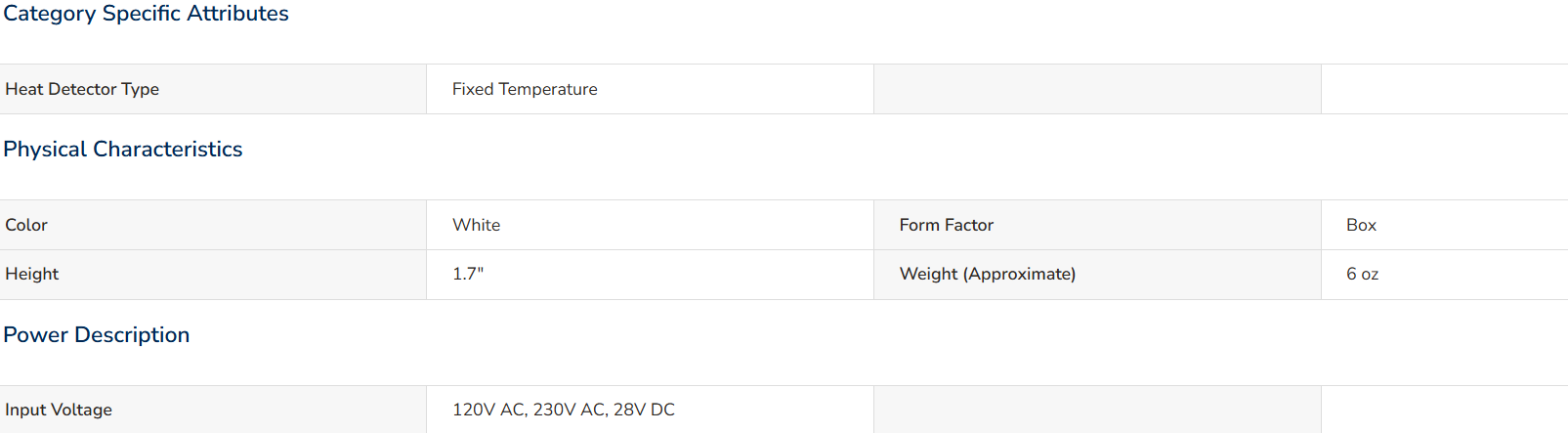
Task: Click empty cell beside Input Voltage value
Action: tap(1097, 410)
